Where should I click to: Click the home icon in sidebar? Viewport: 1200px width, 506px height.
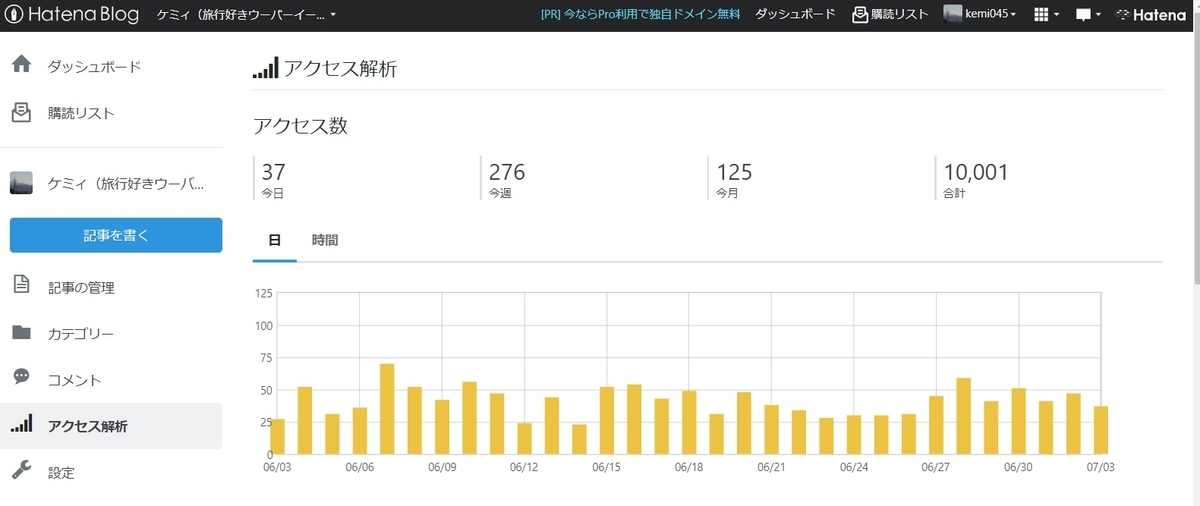coord(21,66)
